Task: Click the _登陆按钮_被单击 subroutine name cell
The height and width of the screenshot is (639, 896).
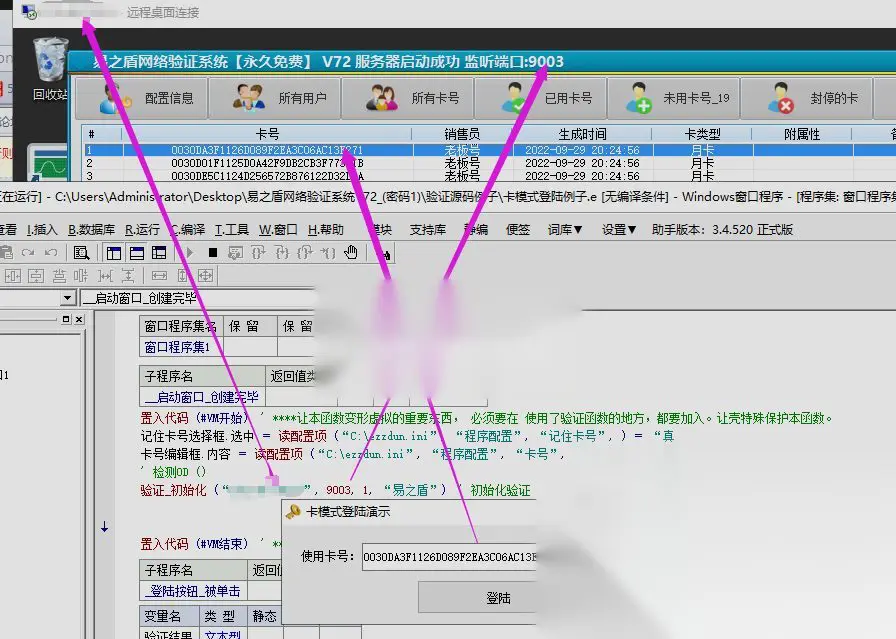Action: [x=193, y=590]
